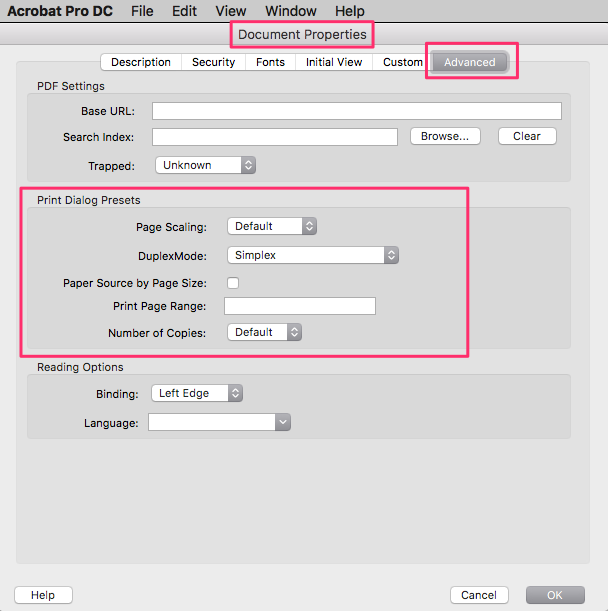Confirm with the OK button

click(x=555, y=595)
